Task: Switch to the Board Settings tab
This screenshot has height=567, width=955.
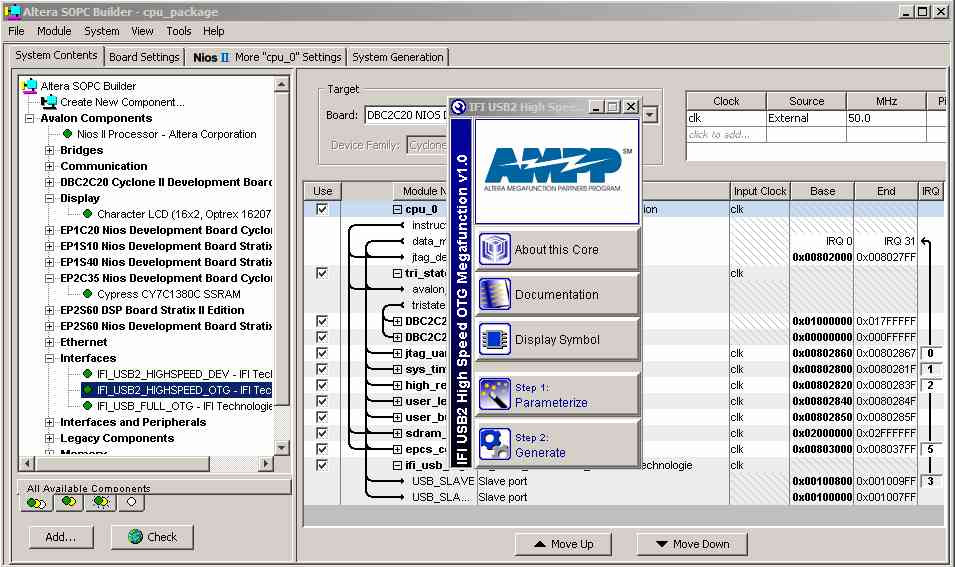Action: [x=144, y=57]
